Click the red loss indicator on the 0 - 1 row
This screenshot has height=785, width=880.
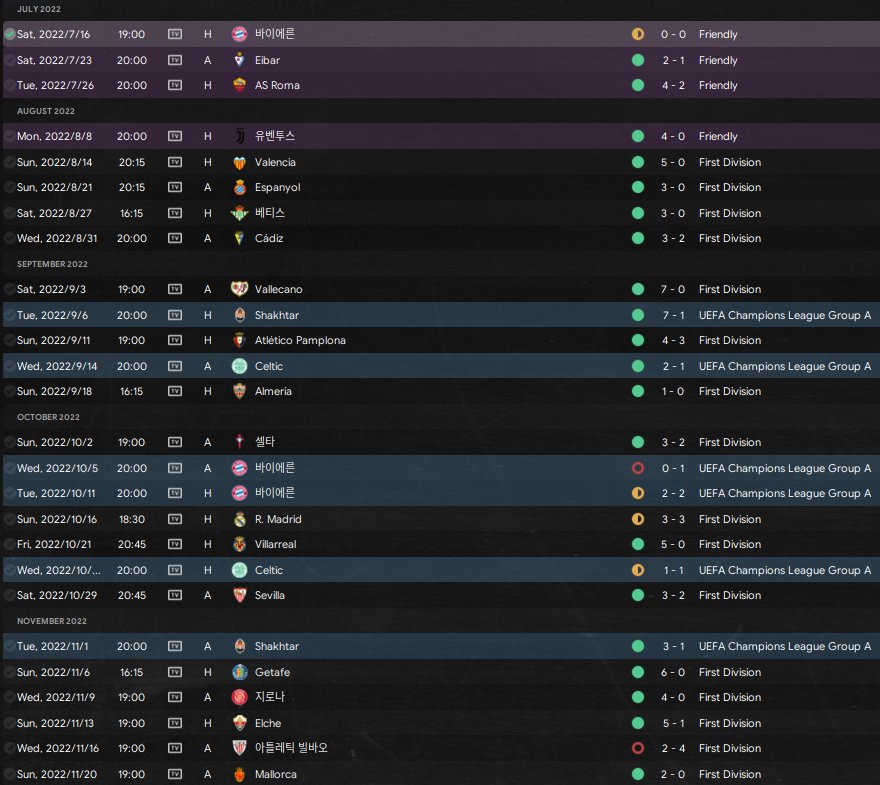coord(638,468)
